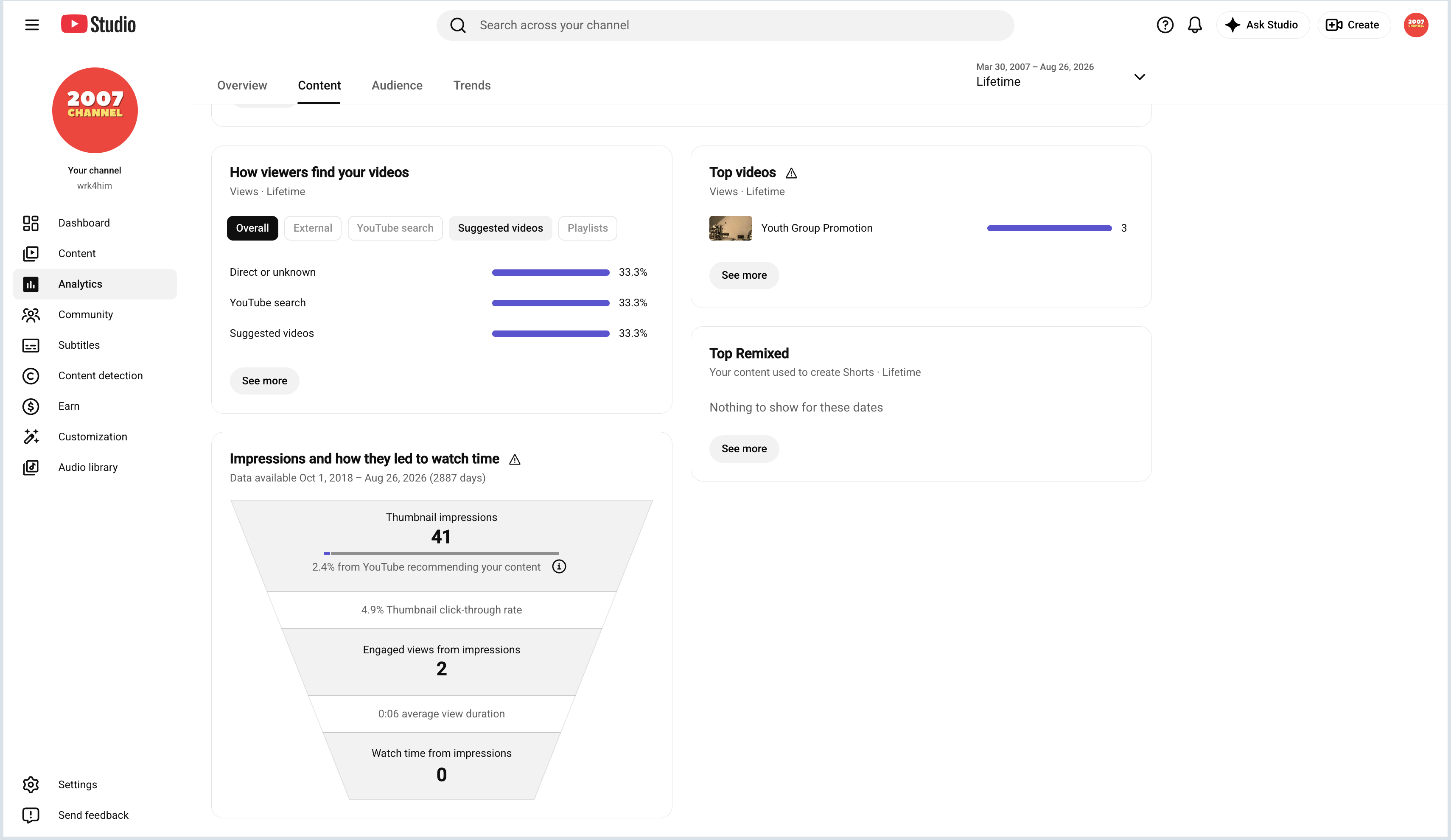Click the warning icon beside Impressions heading
Image resolution: width=1451 pixels, height=840 pixels.
pyautogui.click(x=515, y=459)
